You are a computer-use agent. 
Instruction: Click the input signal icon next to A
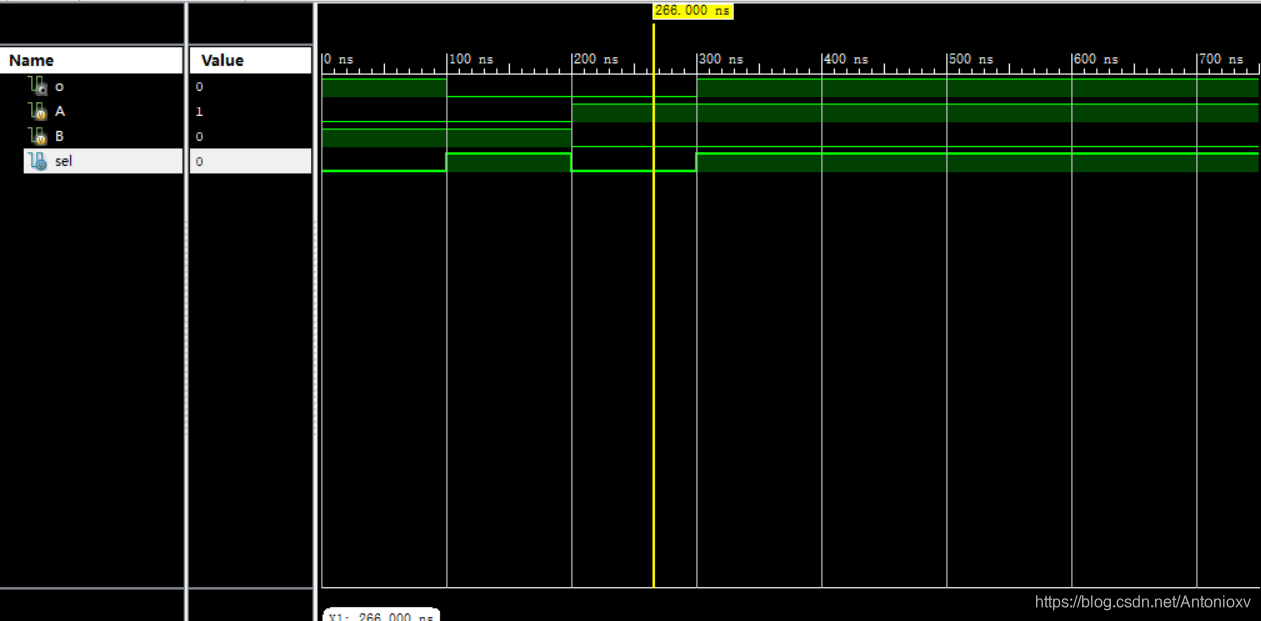coord(35,111)
